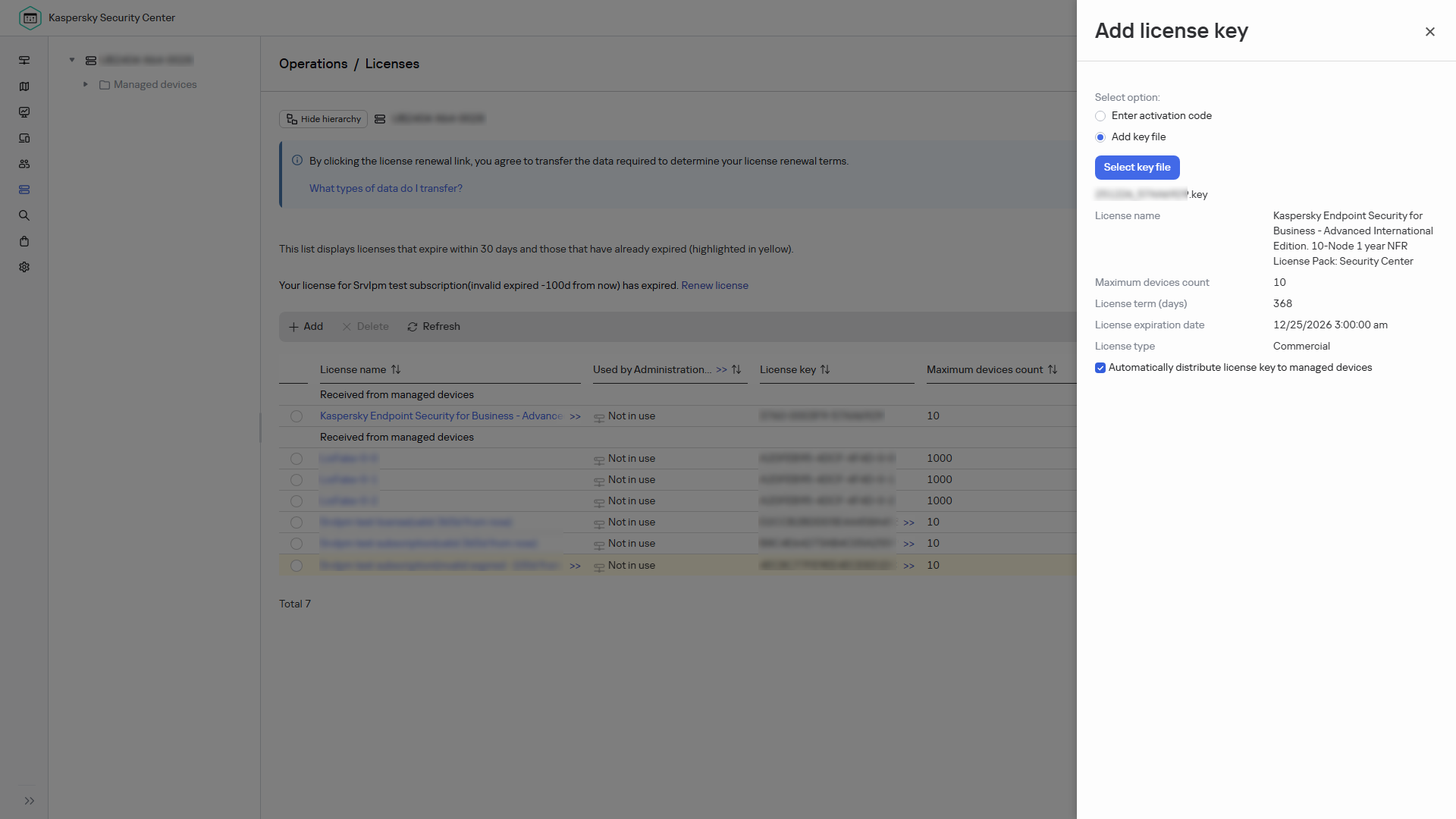Viewport: 1456px width, 819px height.
Task: Refresh the license list
Action: [434, 327]
